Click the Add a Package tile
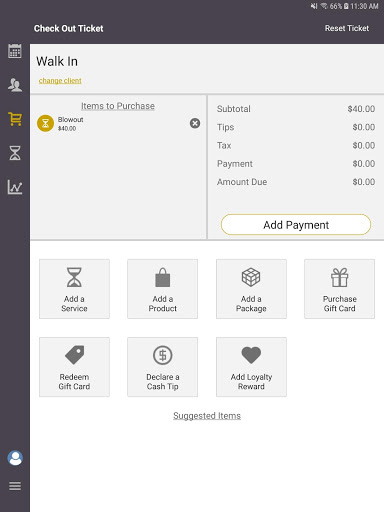This screenshot has width=384, height=512. [x=251, y=289]
